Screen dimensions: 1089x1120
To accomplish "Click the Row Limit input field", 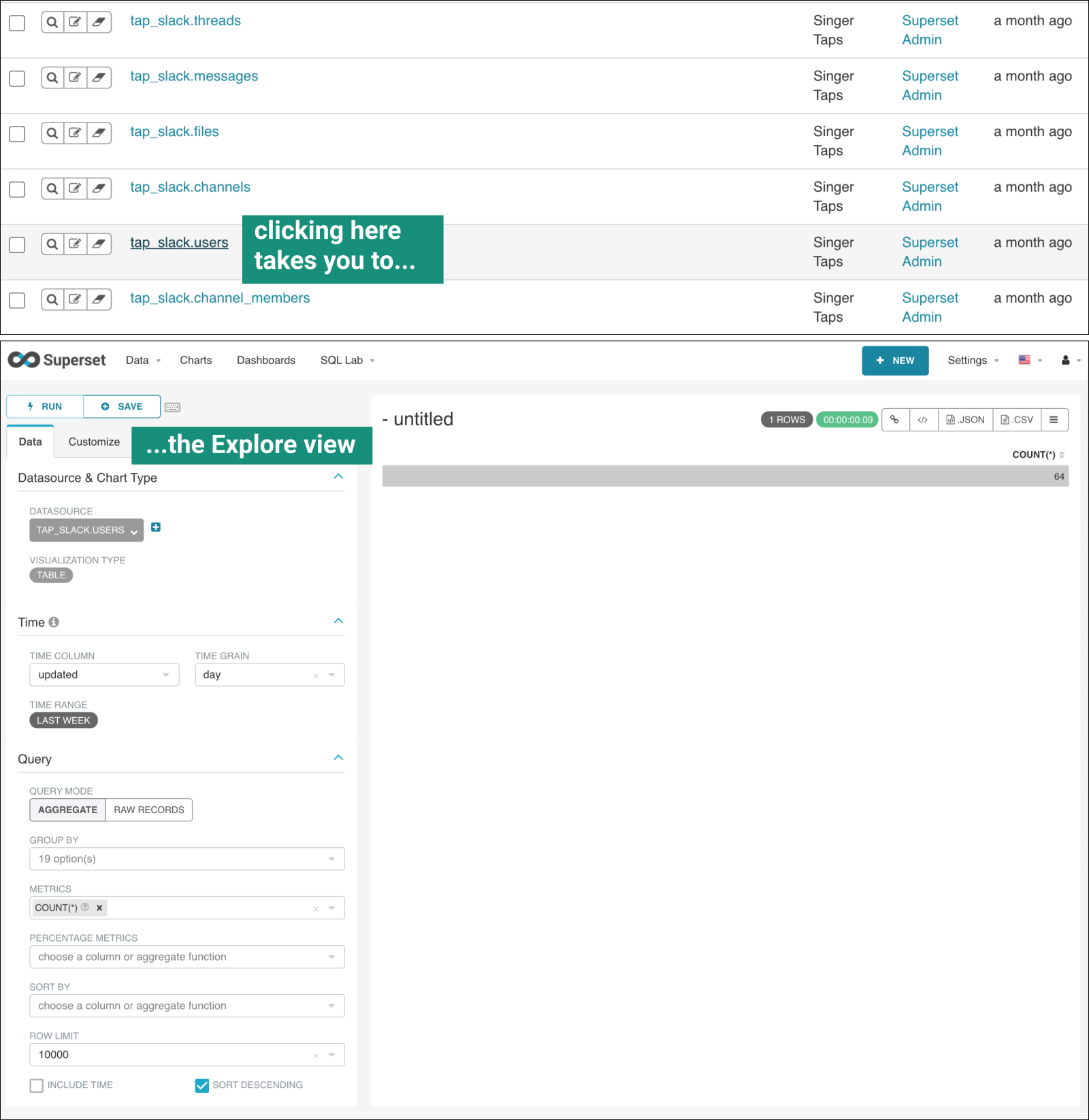I will (170, 1055).
